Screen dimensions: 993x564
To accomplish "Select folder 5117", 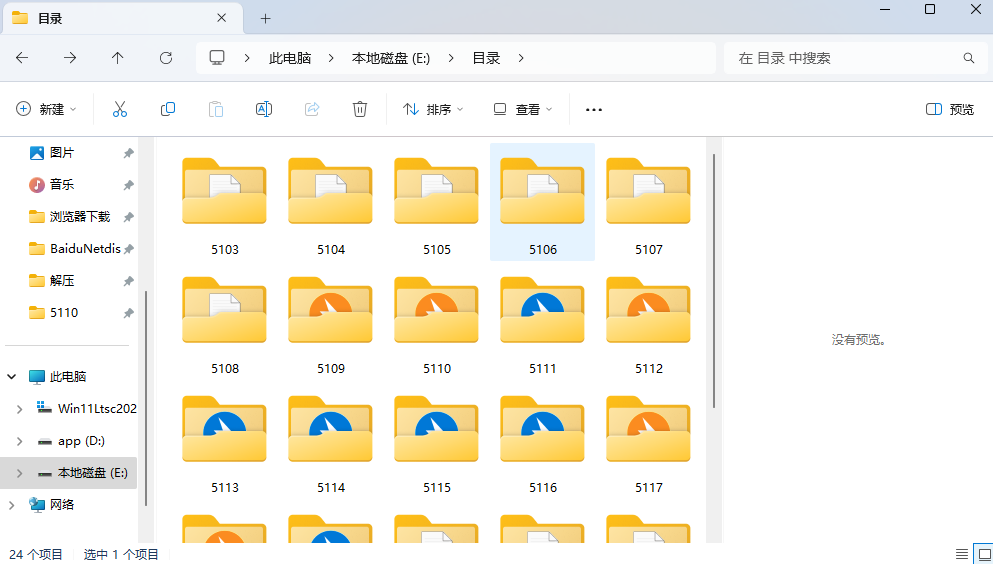I will [x=648, y=441].
